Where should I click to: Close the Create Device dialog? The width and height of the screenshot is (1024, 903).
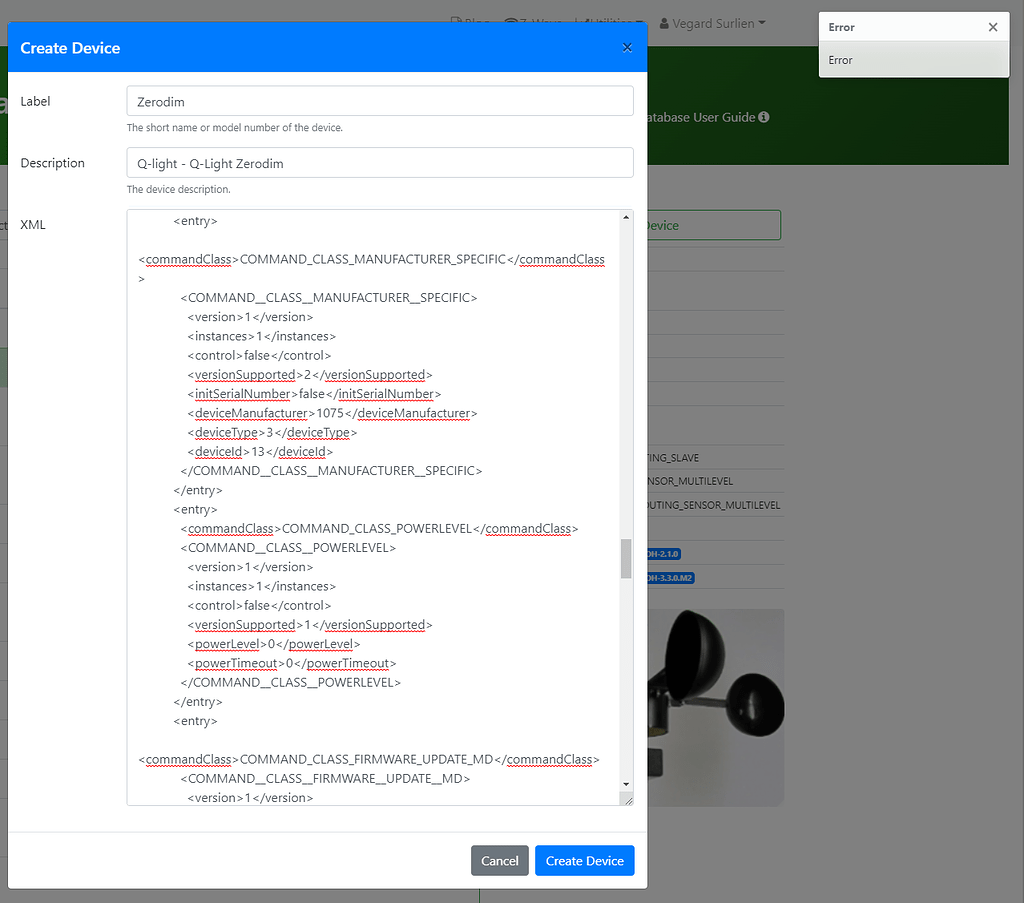tap(627, 47)
